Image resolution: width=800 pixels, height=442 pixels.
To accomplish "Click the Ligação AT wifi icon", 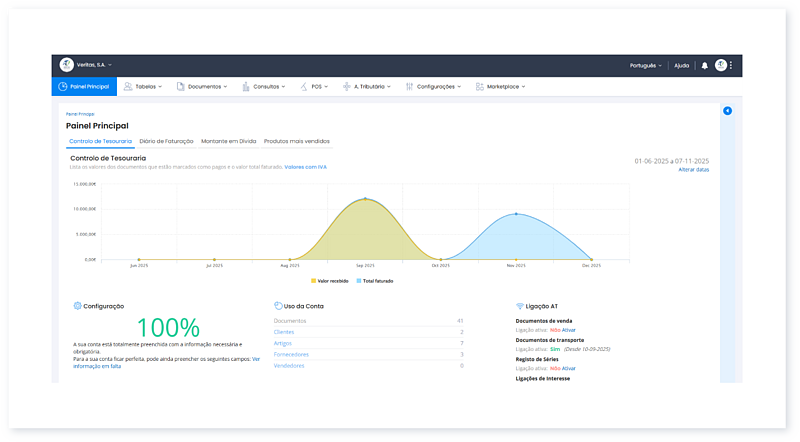I will [x=520, y=306].
